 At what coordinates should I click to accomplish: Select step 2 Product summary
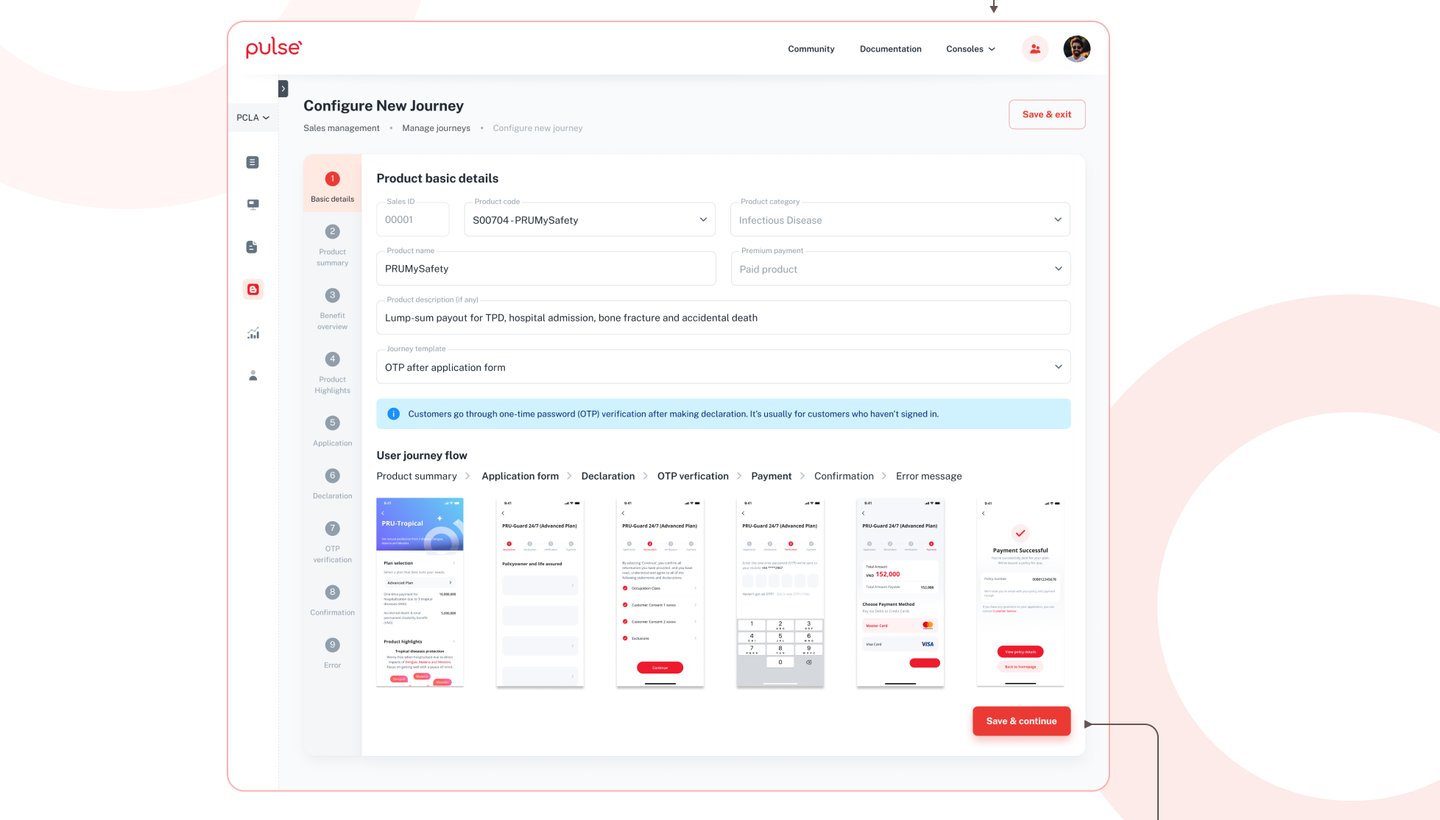[332, 245]
